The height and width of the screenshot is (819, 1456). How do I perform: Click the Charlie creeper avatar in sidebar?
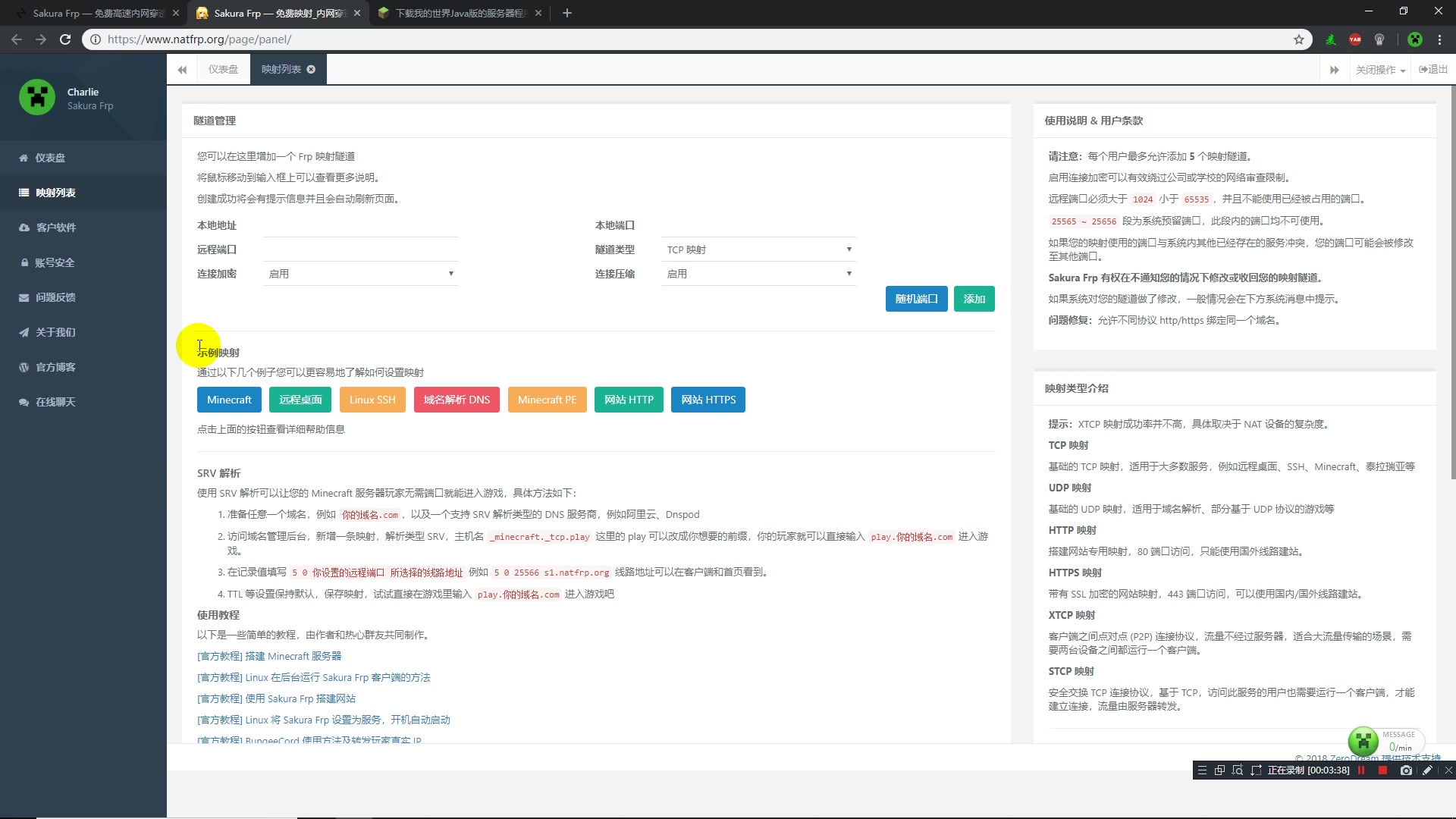[x=37, y=97]
